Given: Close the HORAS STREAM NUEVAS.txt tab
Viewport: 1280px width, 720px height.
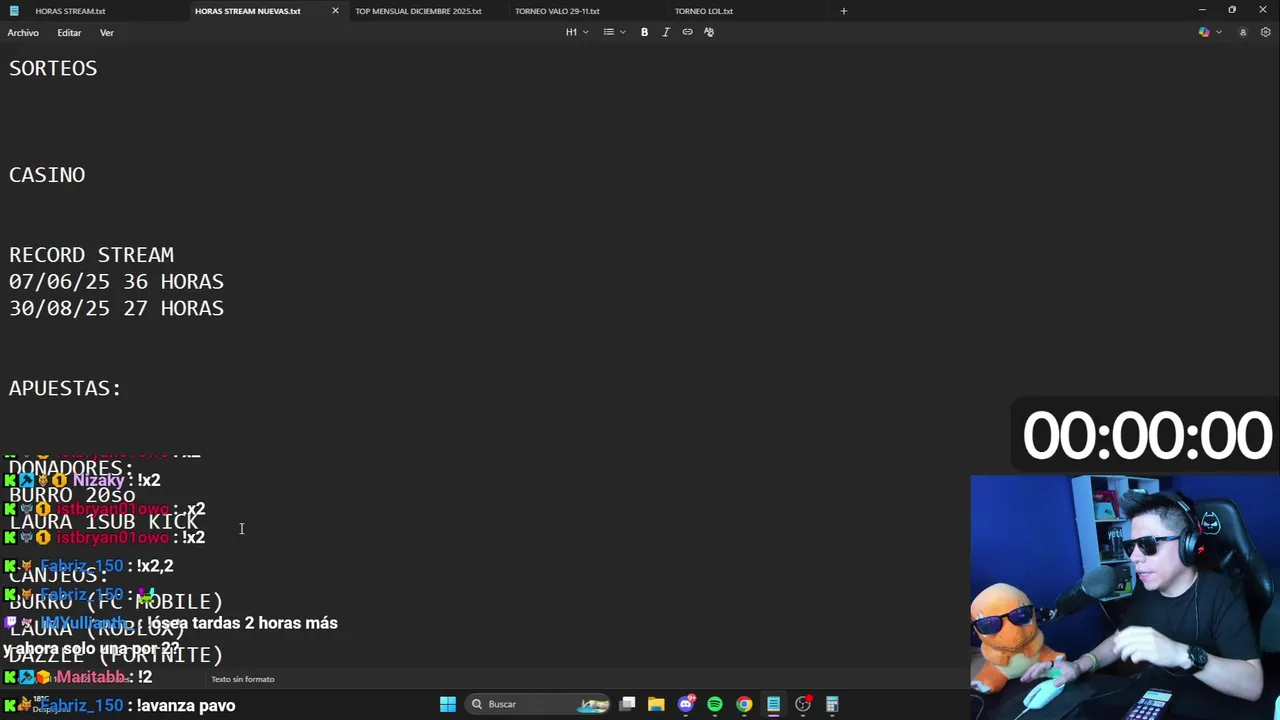Looking at the screenshot, I should pos(335,11).
